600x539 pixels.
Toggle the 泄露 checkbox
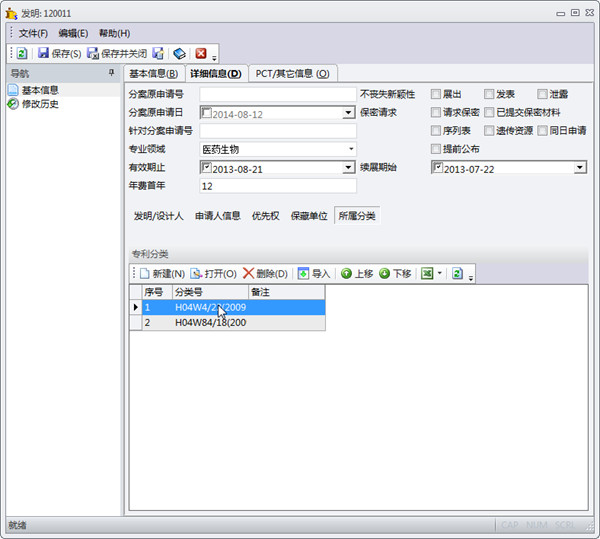(x=542, y=94)
